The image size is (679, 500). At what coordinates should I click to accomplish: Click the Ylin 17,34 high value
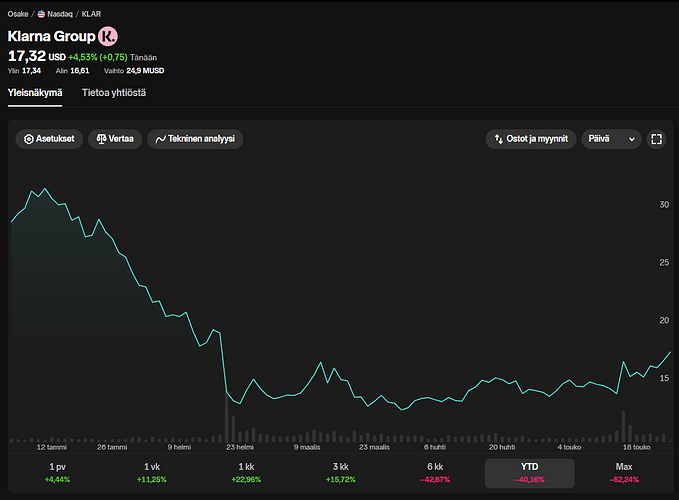pyautogui.click(x=24, y=71)
